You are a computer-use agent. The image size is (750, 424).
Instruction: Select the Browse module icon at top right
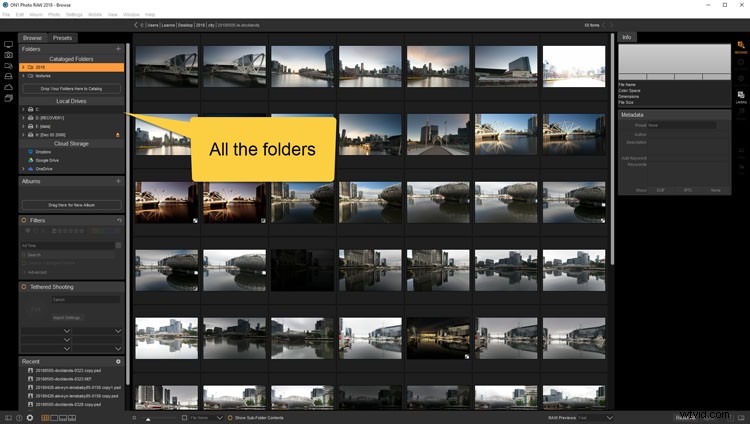740,47
